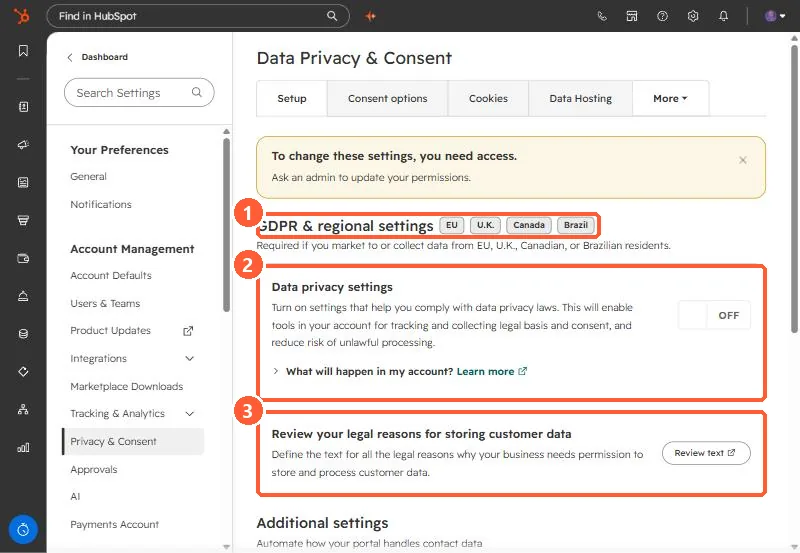
Task: Select Privacy & Consent in sidebar
Action: [133, 441]
